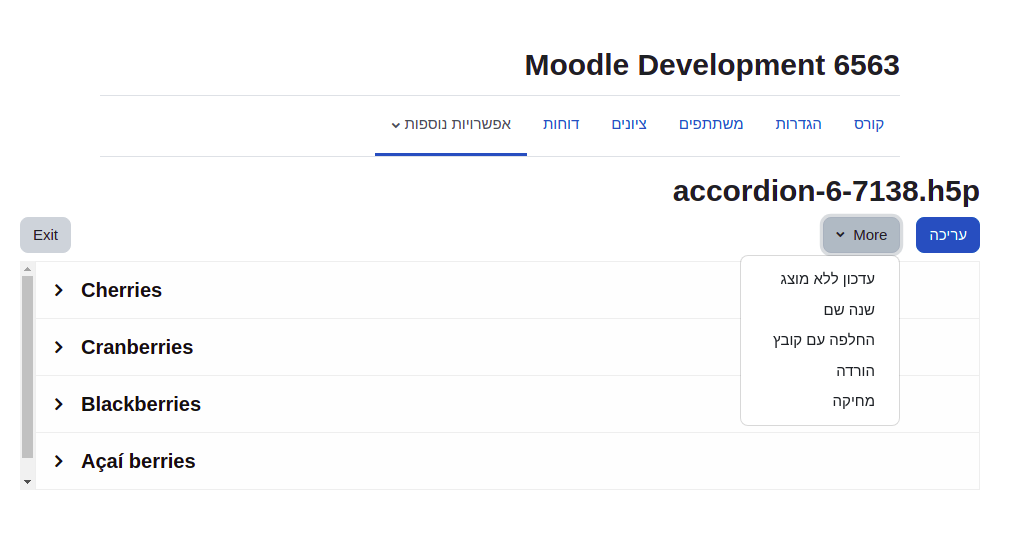Click the Exit button
Image resolution: width=1018 pixels, height=535 pixels.
click(x=45, y=235)
